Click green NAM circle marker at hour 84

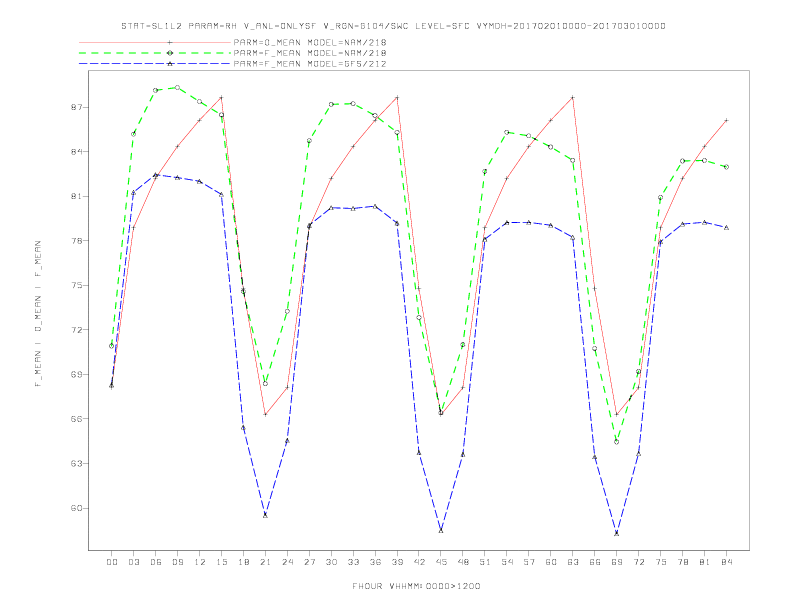point(726,167)
